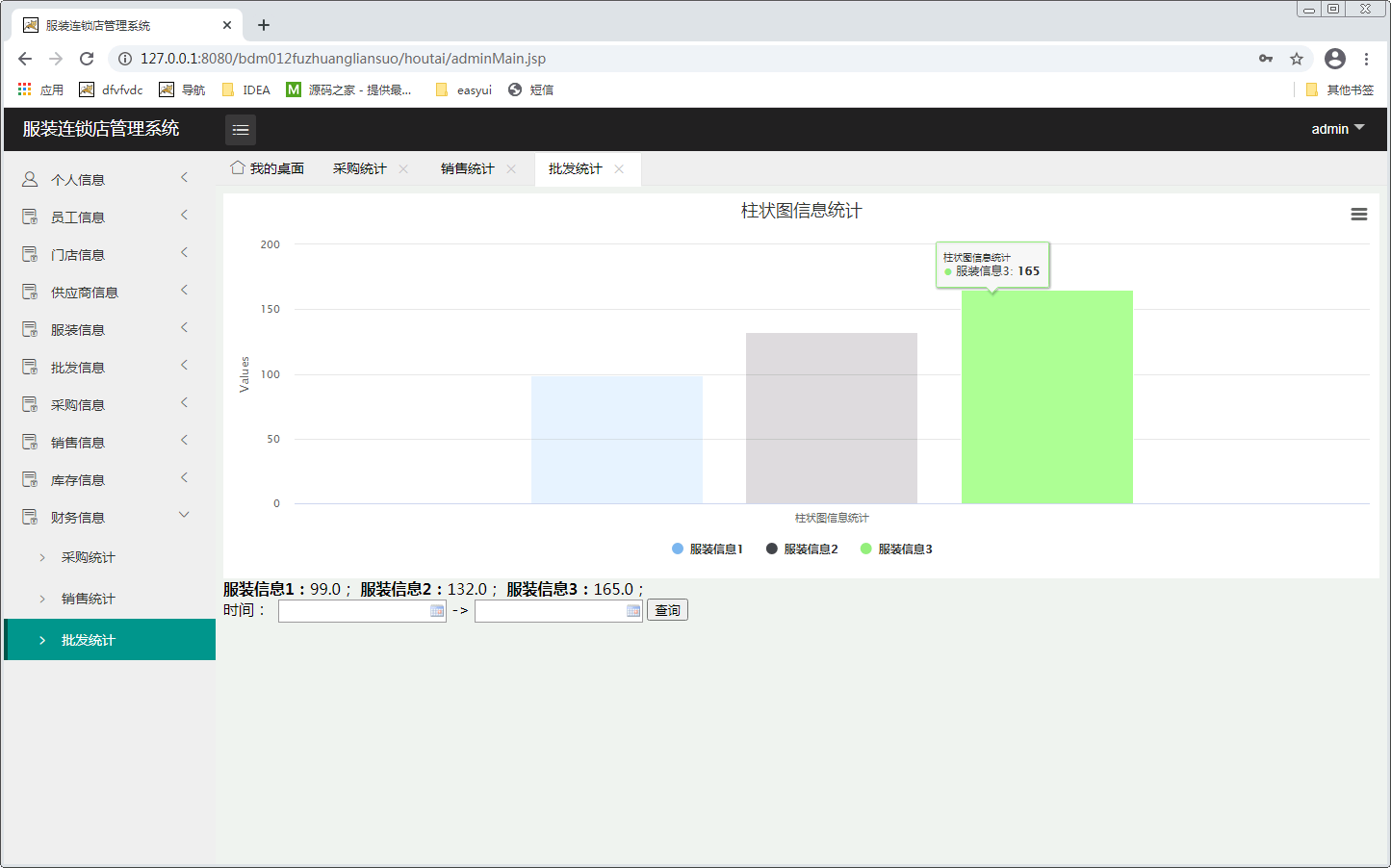Reload the page with refresh icon
This screenshot has height=868, width=1391.
pyautogui.click(x=87, y=59)
